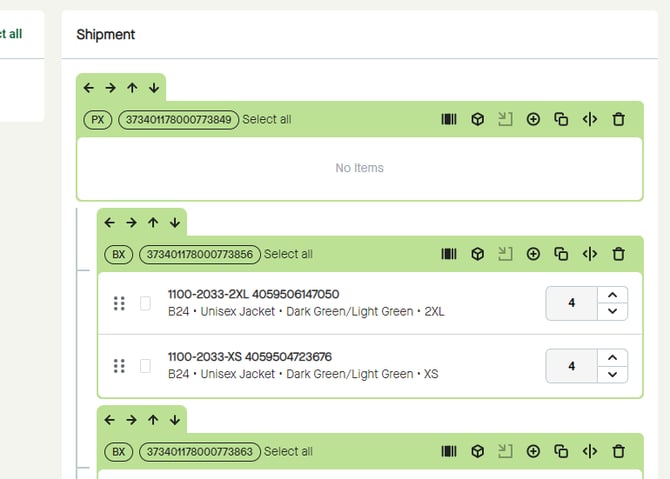Click the PX container type badge
The height and width of the screenshot is (479, 670).
click(x=98, y=119)
